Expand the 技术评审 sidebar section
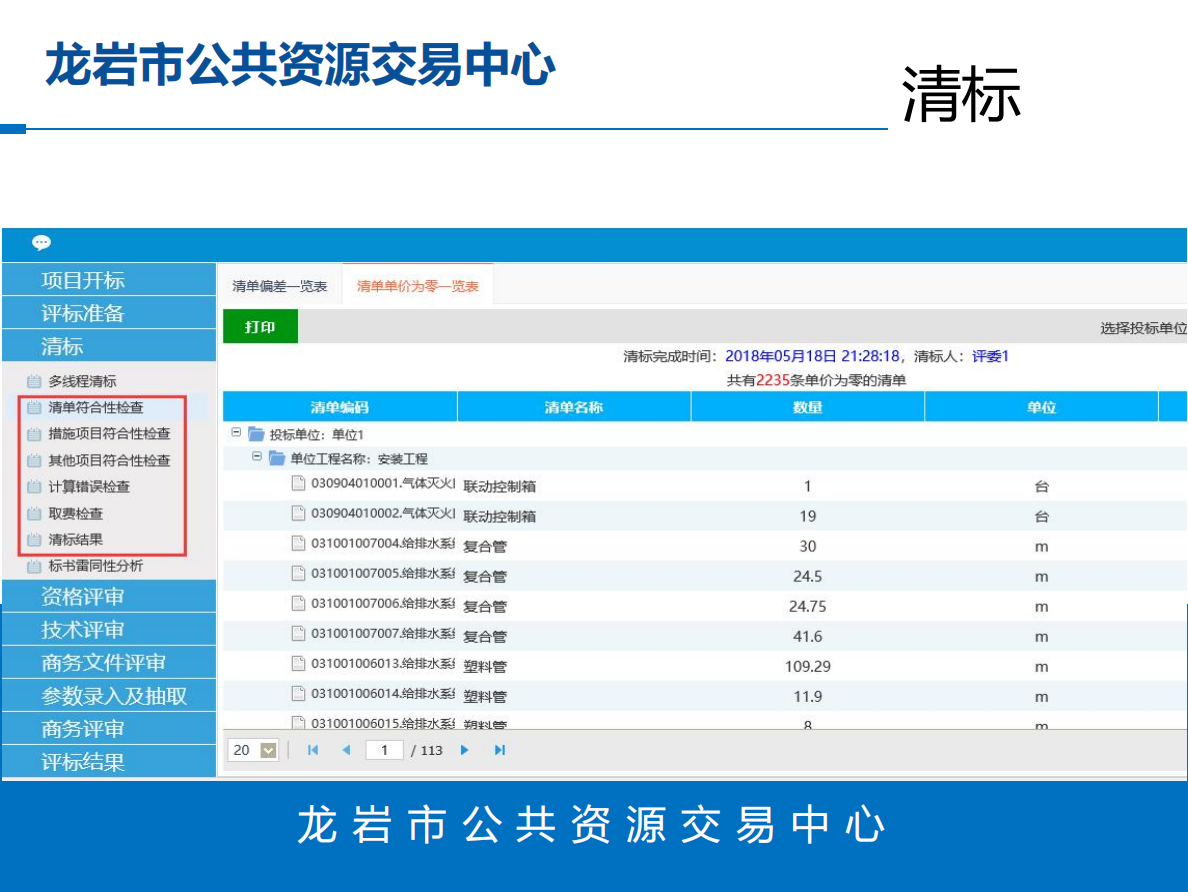Image resolution: width=1188 pixels, height=892 pixels. click(x=109, y=630)
